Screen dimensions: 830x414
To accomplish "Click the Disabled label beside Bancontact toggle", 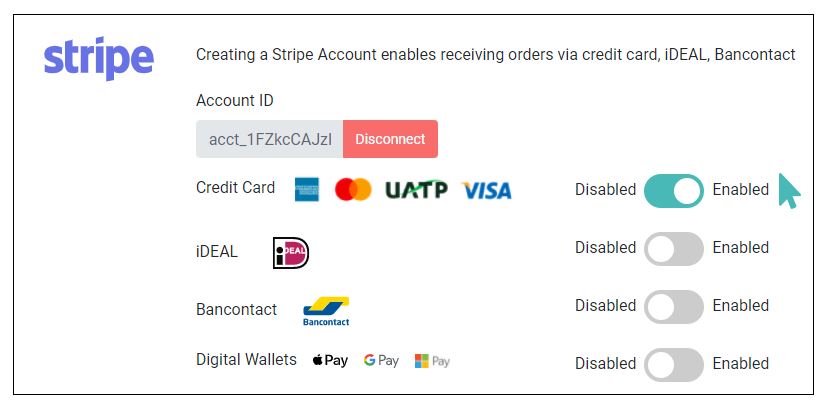I will coord(606,305).
